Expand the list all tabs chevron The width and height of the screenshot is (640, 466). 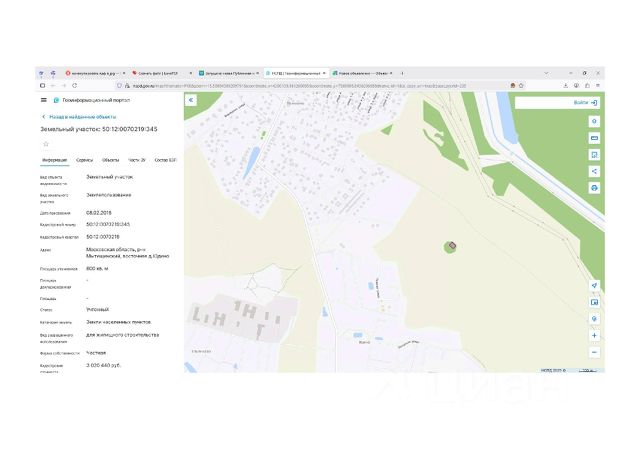(546, 73)
